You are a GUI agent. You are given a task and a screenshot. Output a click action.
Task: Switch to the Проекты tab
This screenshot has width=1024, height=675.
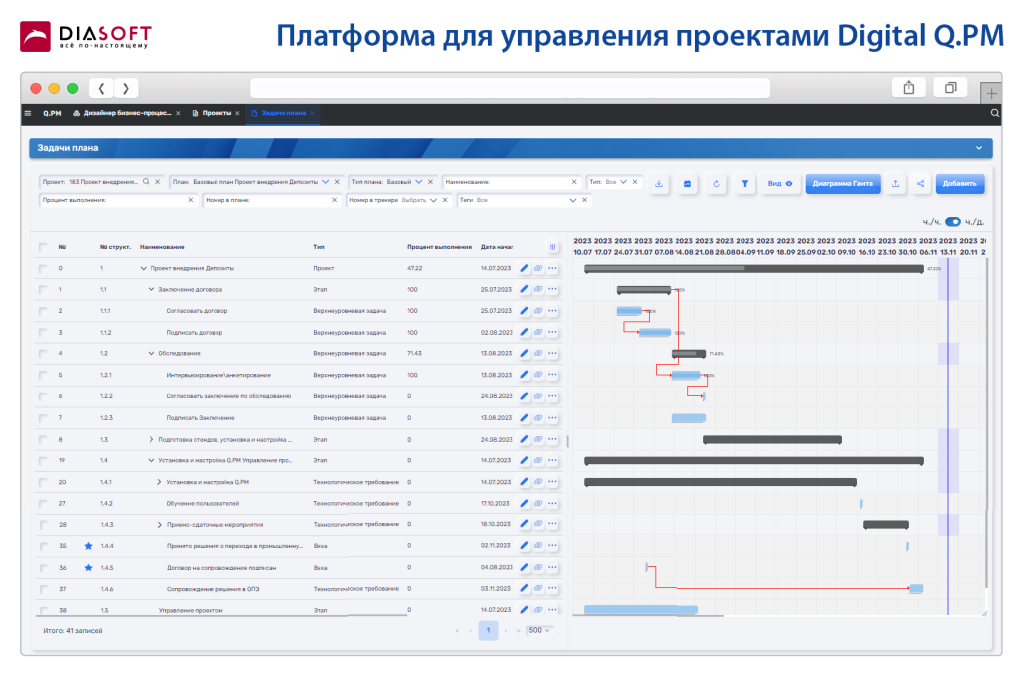[216, 113]
